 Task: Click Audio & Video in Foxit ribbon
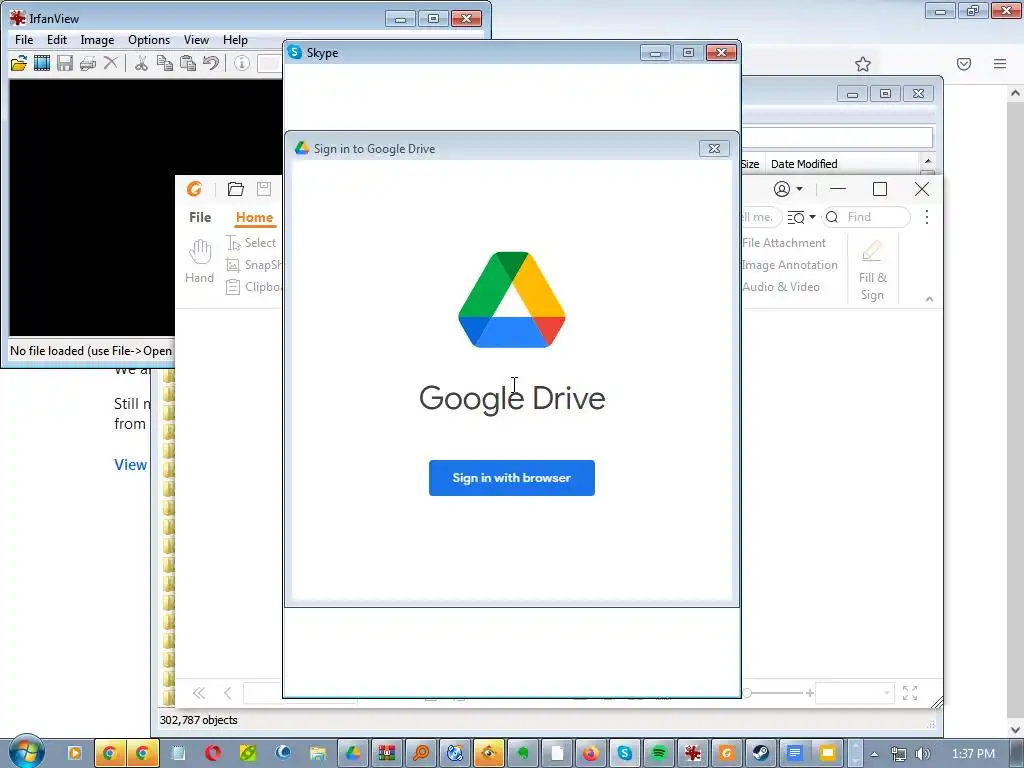pyautogui.click(x=780, y=287)
